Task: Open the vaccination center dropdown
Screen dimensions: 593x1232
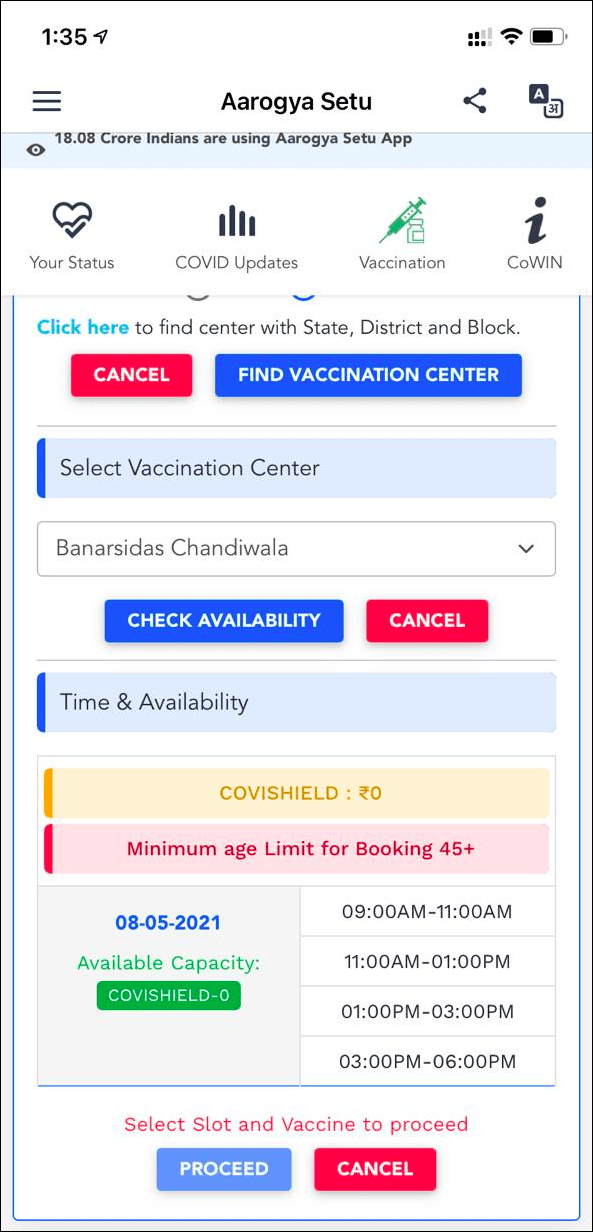Action: pyautogui.click(x=296, y=549)
